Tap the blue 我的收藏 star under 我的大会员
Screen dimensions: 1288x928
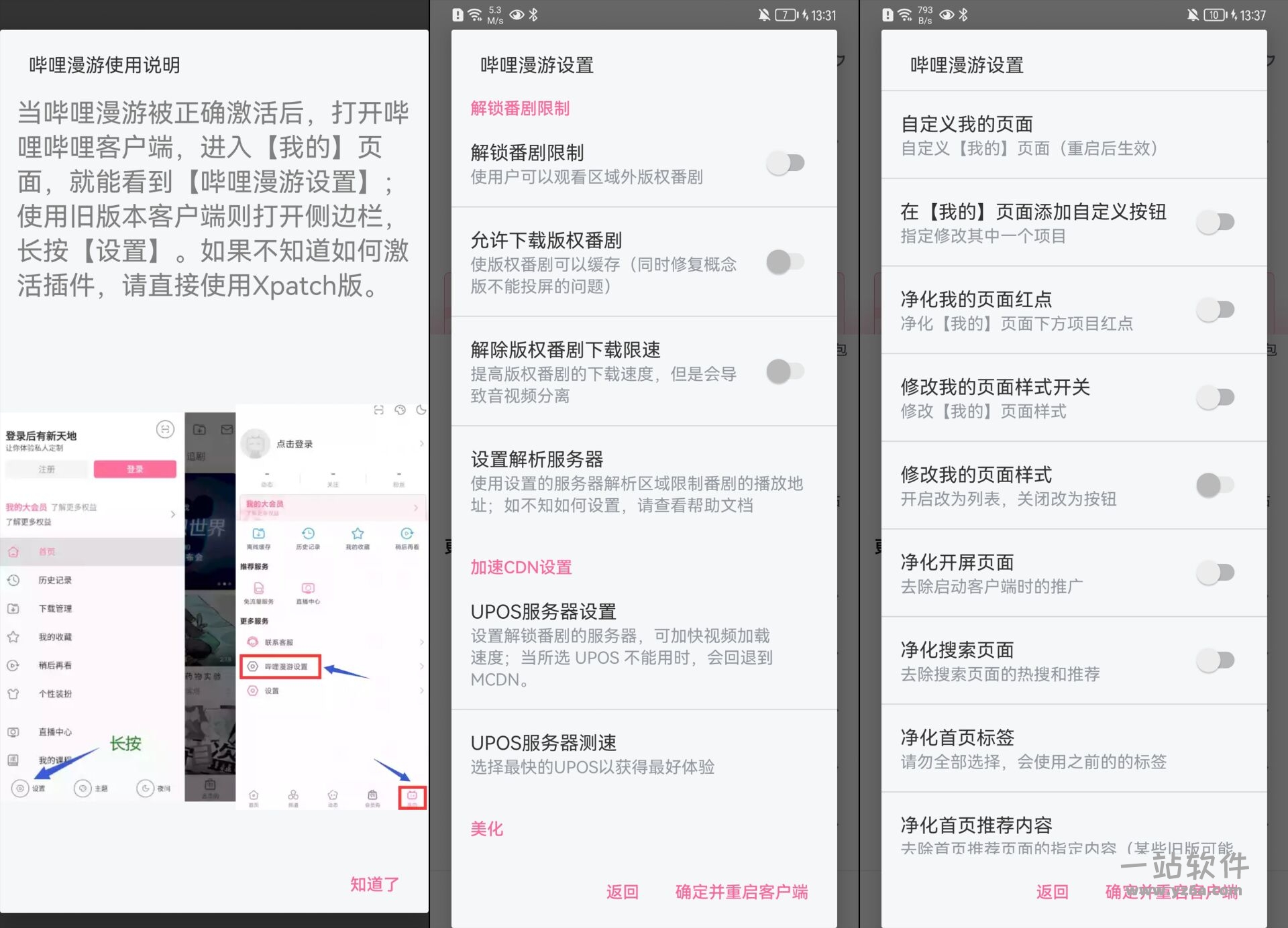point(358,534)
